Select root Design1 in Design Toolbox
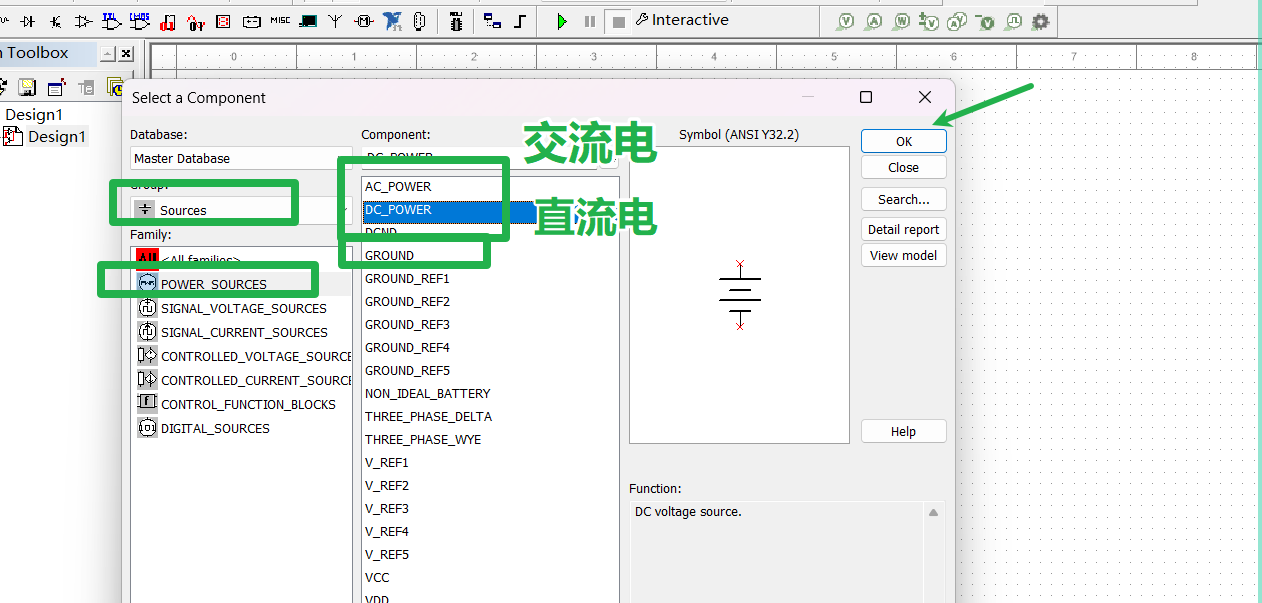Image resolution: width=1262 pixels, height=603 pixels. [x=34, y=115]
